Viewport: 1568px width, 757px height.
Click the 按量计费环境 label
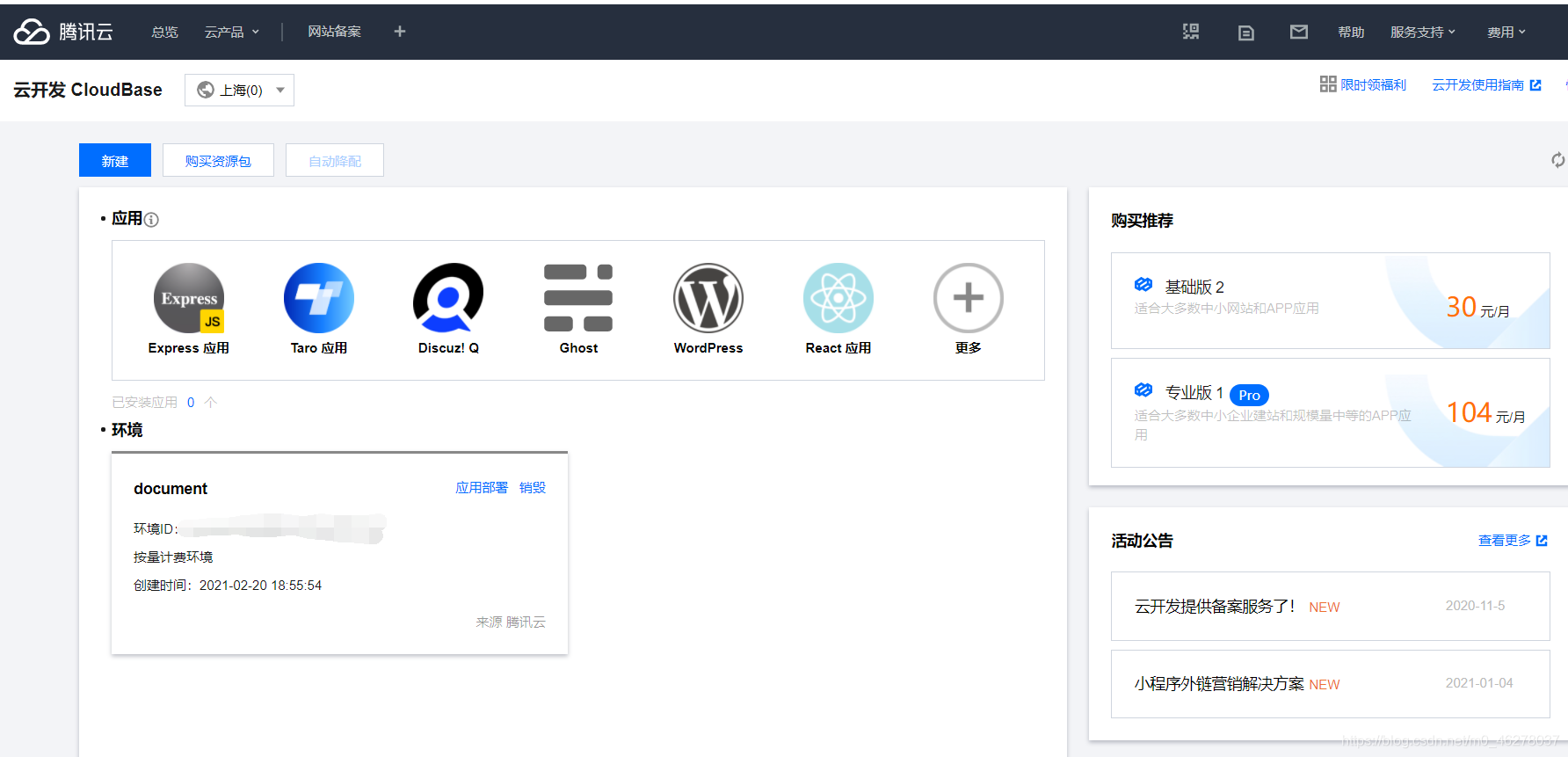tap(173, 557)
